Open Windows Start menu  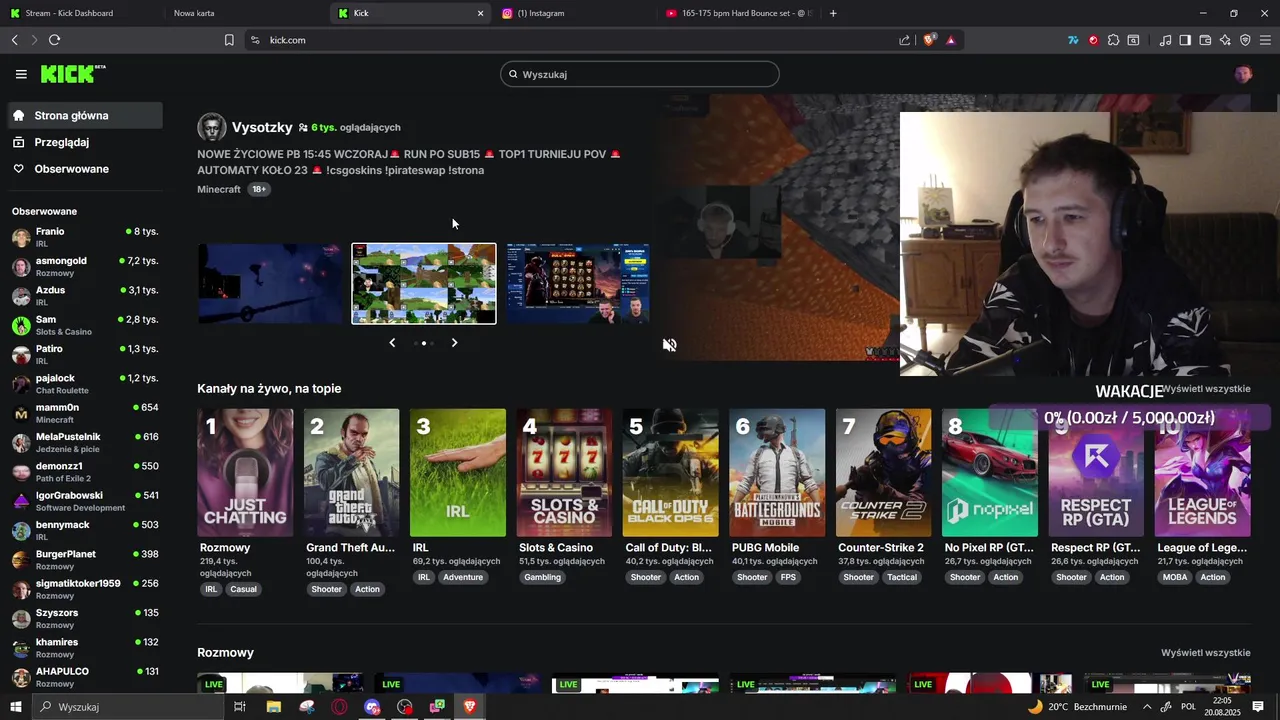tap(15, 707)
